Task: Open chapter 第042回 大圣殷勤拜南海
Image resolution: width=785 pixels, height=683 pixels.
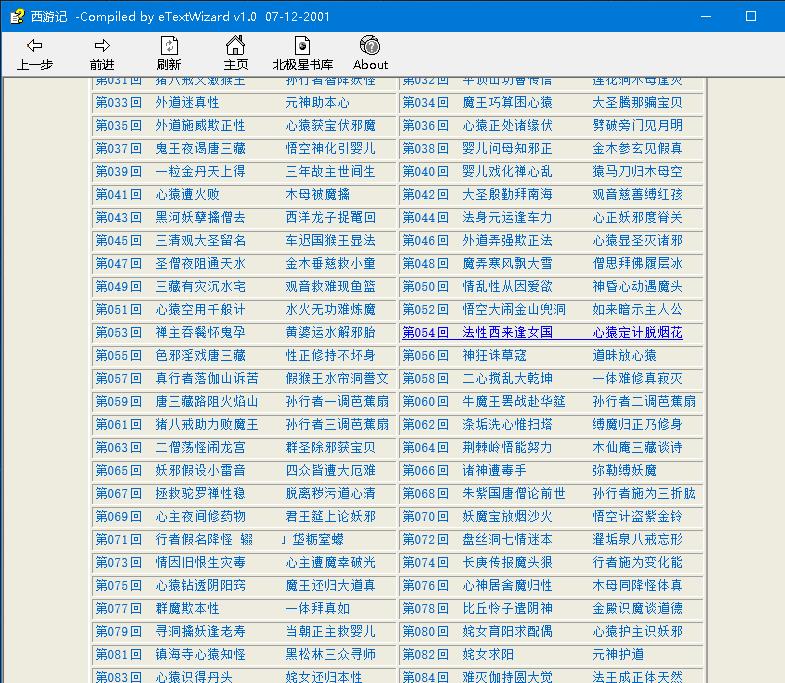Action: pyautogui.click(x=542, y=195)
